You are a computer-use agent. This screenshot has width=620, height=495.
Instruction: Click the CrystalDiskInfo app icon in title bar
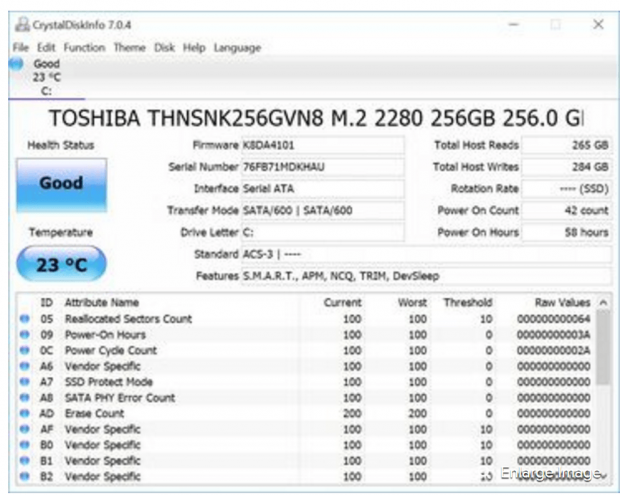[21, 24]
